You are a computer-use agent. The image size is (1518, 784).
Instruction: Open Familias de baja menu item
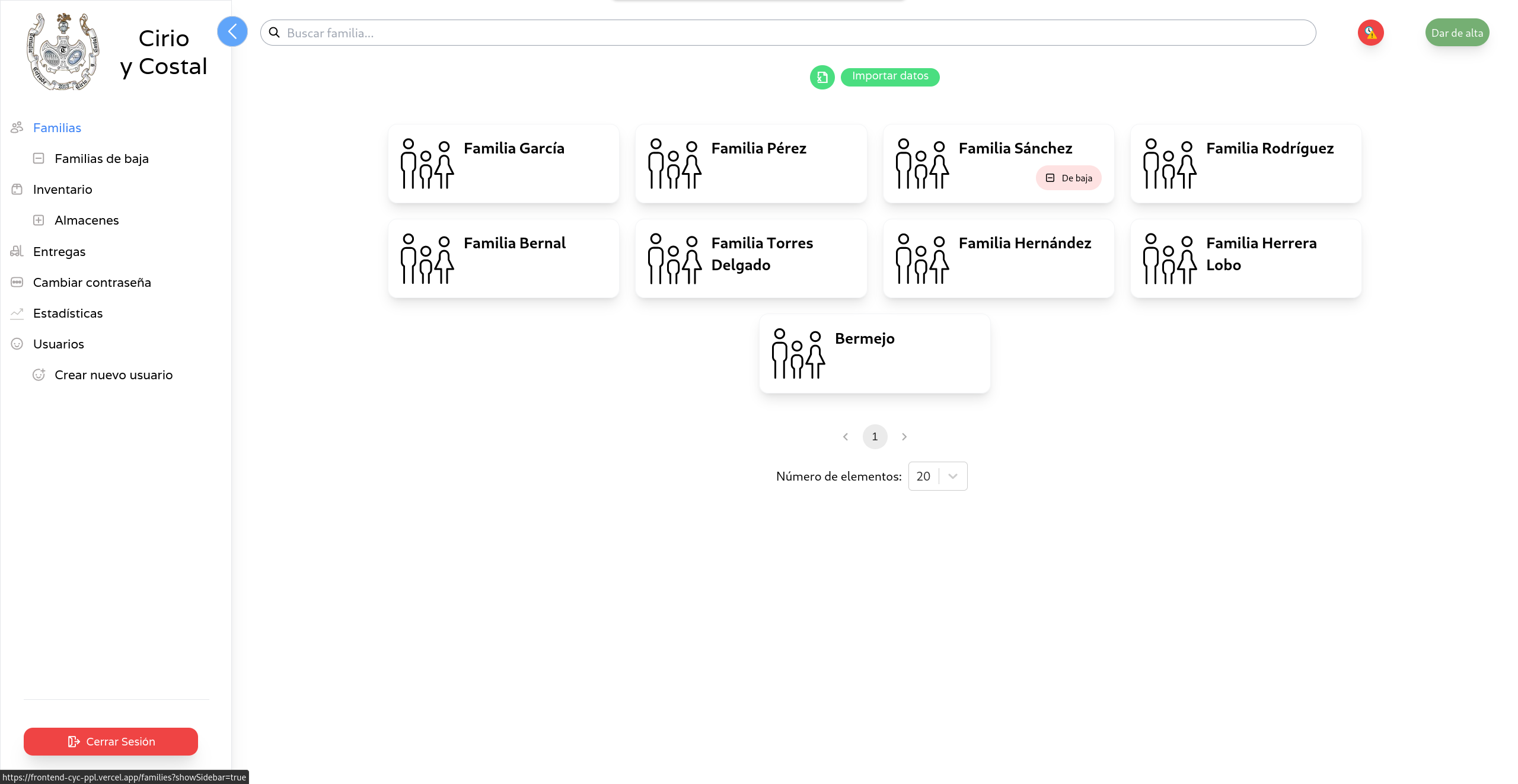[101, 159]
